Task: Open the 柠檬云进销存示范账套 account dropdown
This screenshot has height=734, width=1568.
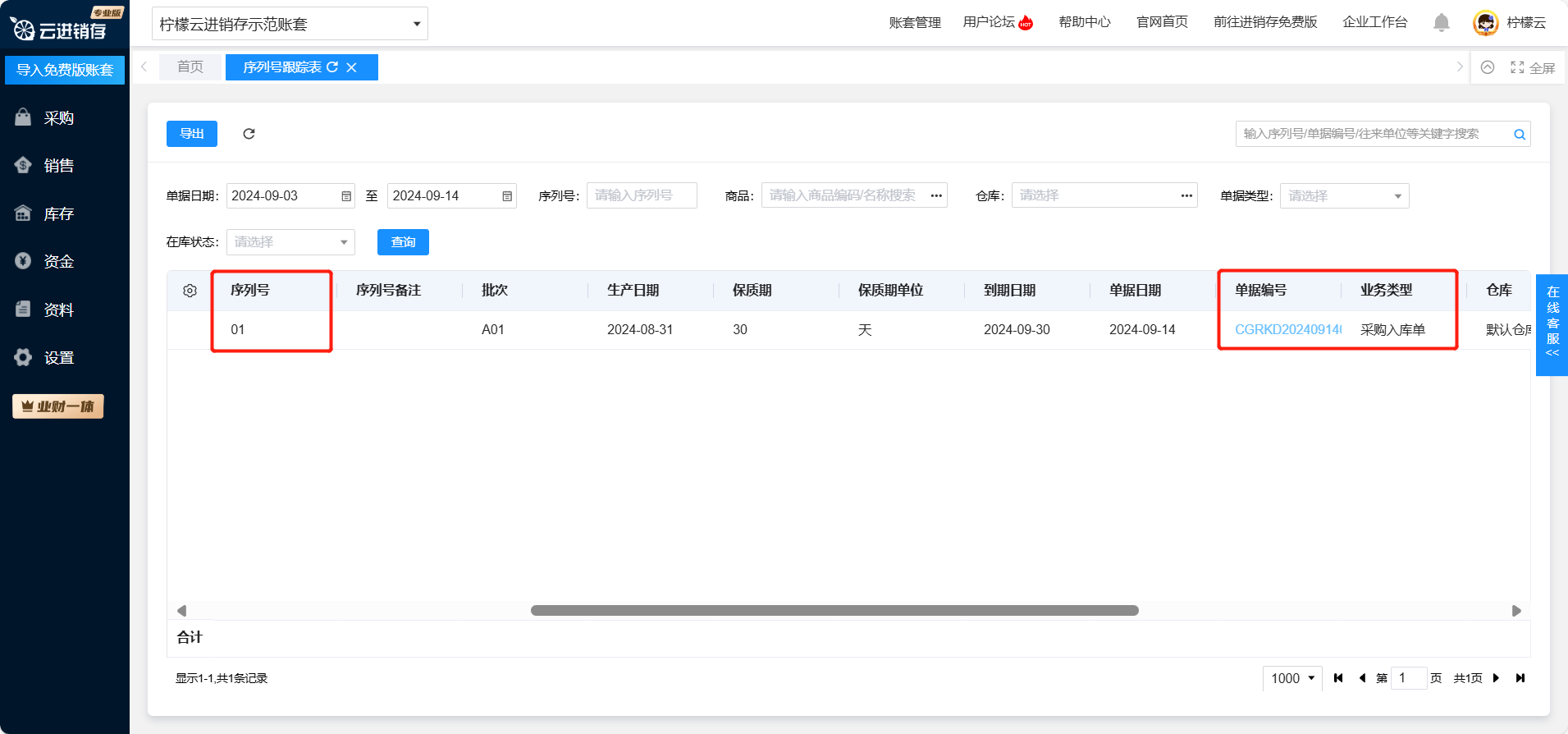Action: coord(290,24)
